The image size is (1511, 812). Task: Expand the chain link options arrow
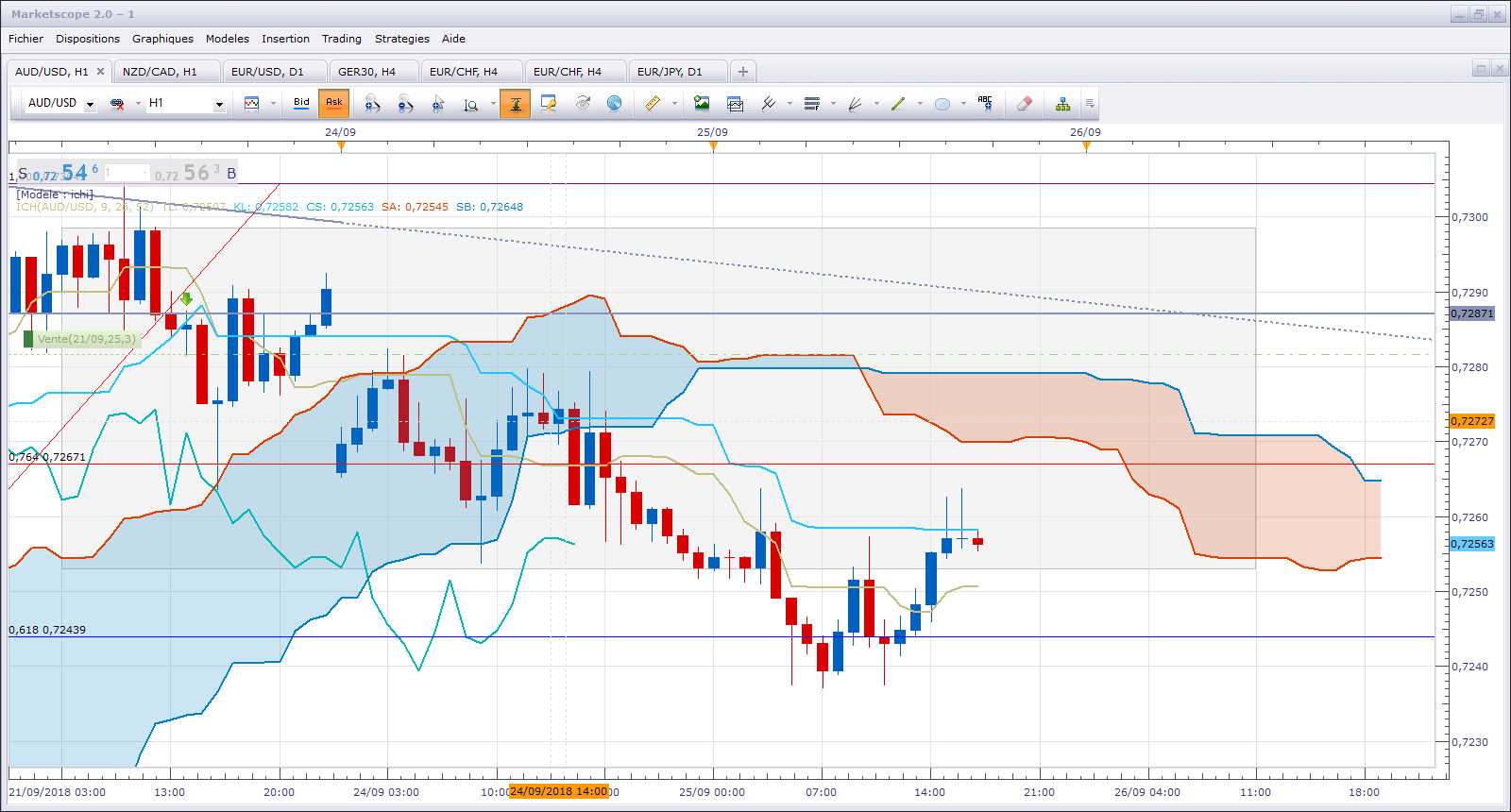[138, 104]
